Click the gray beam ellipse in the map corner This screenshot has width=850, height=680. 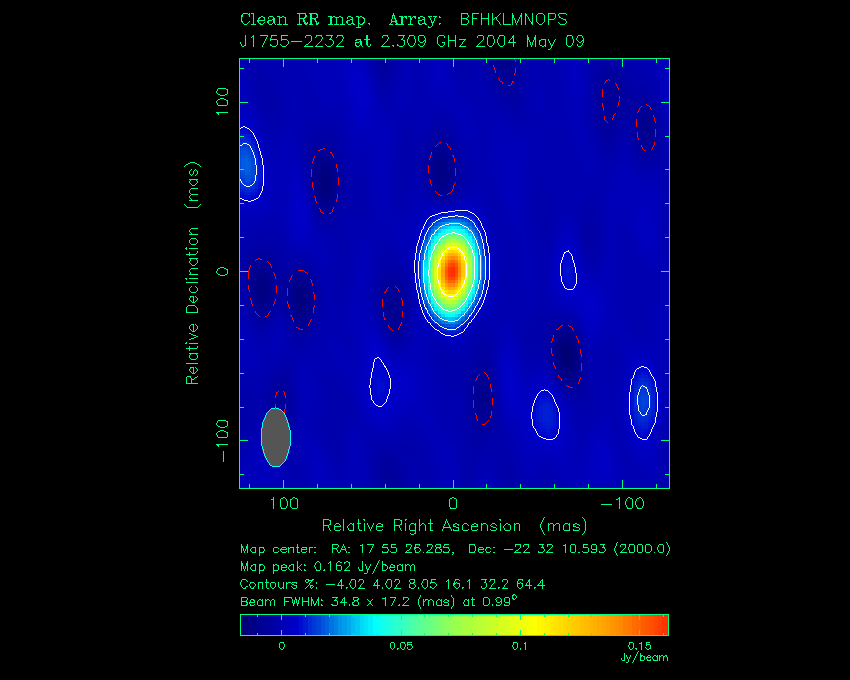point(276,437)
